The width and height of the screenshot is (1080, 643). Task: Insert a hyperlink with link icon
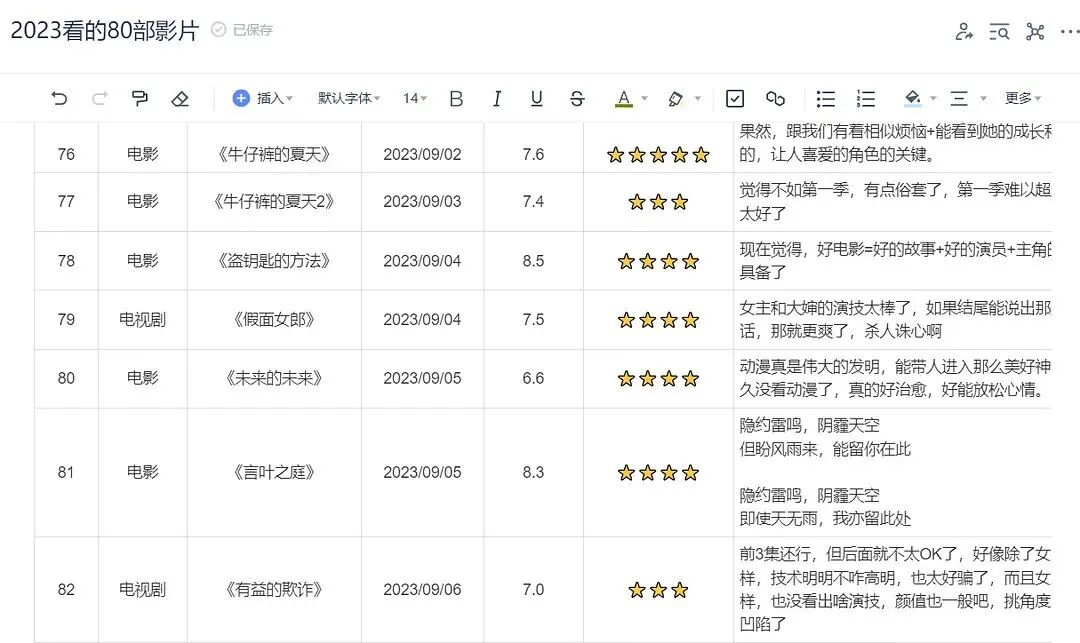pos(776,99)
